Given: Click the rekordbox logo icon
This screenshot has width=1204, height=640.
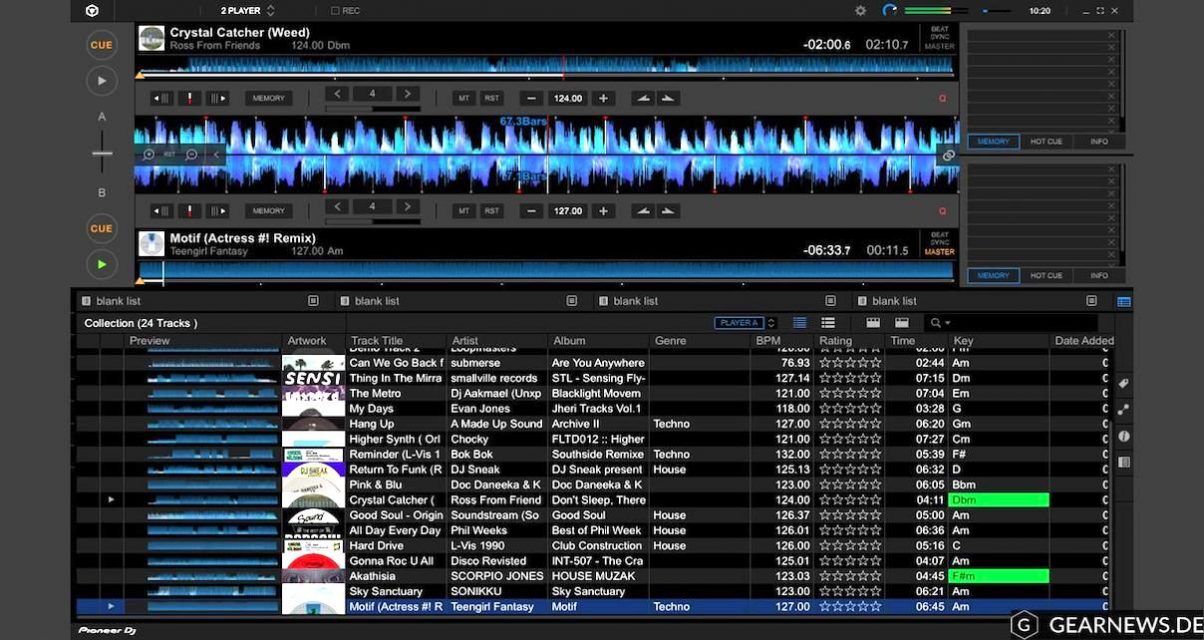Looking at the screenshot, I should point(92,10).
